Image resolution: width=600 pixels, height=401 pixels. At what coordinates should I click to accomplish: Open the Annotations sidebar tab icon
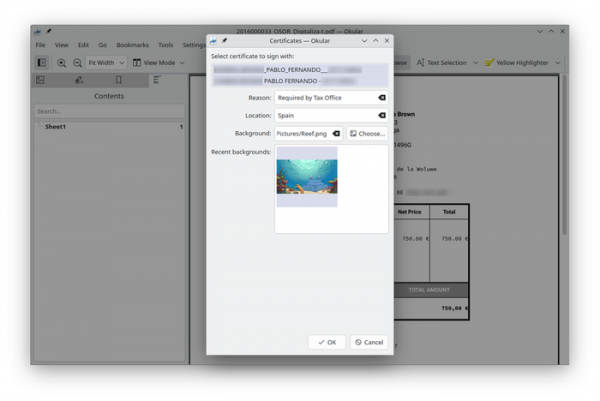click(x=79, y=80)
